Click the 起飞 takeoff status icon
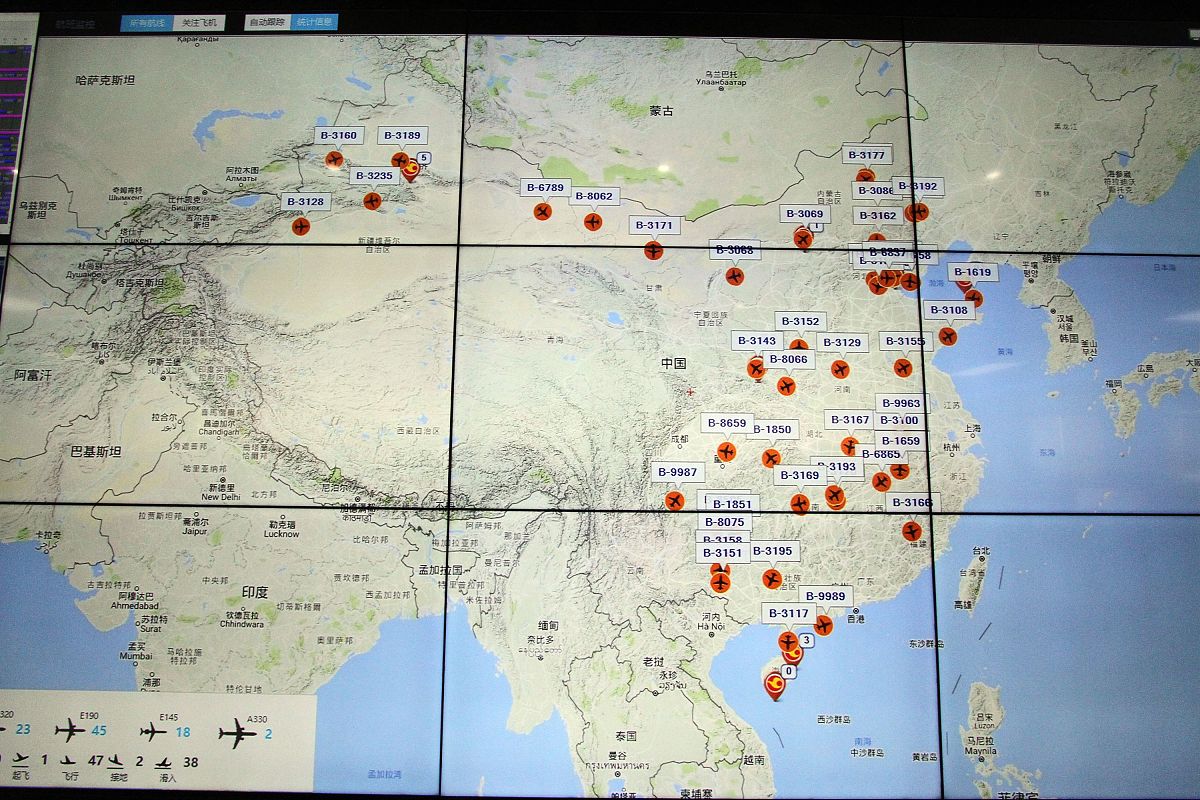Screen dimensions: 1200x800 point(19,763)
